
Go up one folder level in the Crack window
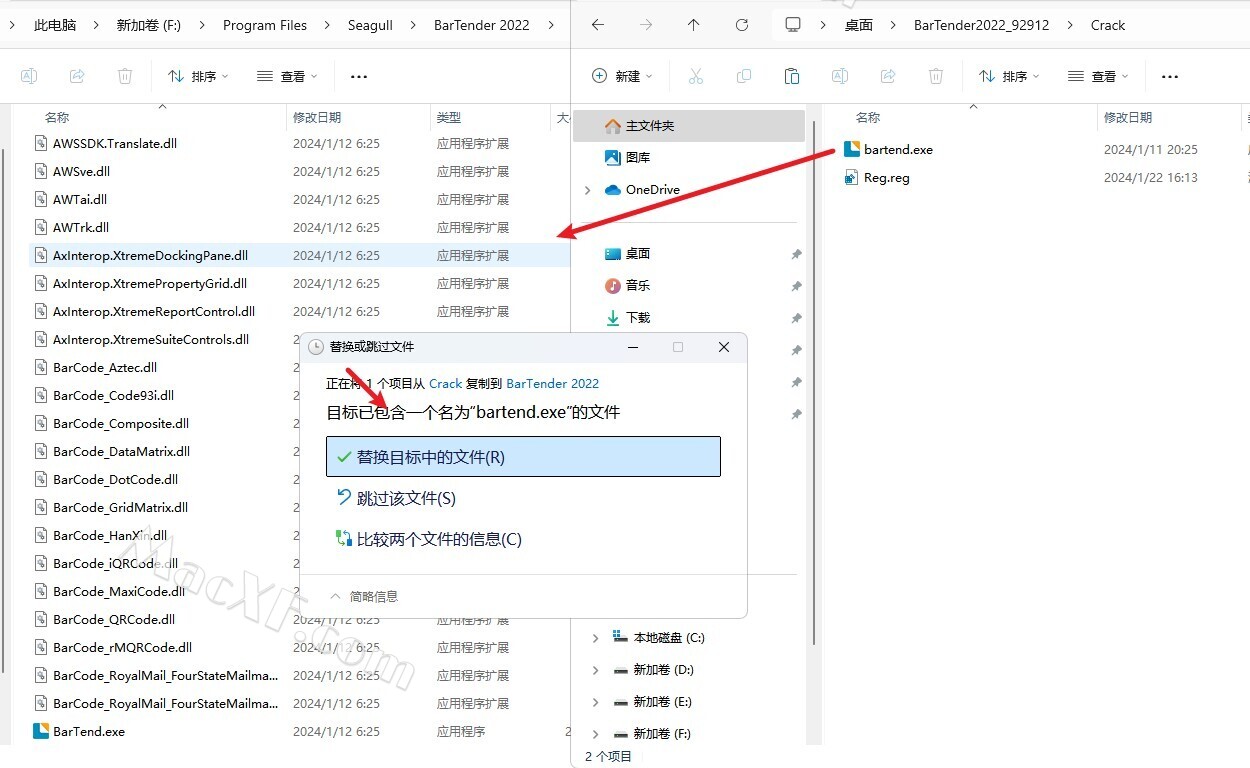coord(693,25)
